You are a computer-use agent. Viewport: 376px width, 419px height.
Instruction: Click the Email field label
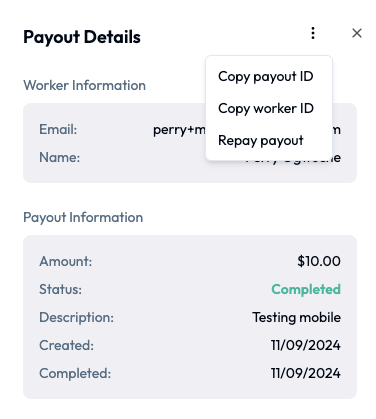pos(58,129)
